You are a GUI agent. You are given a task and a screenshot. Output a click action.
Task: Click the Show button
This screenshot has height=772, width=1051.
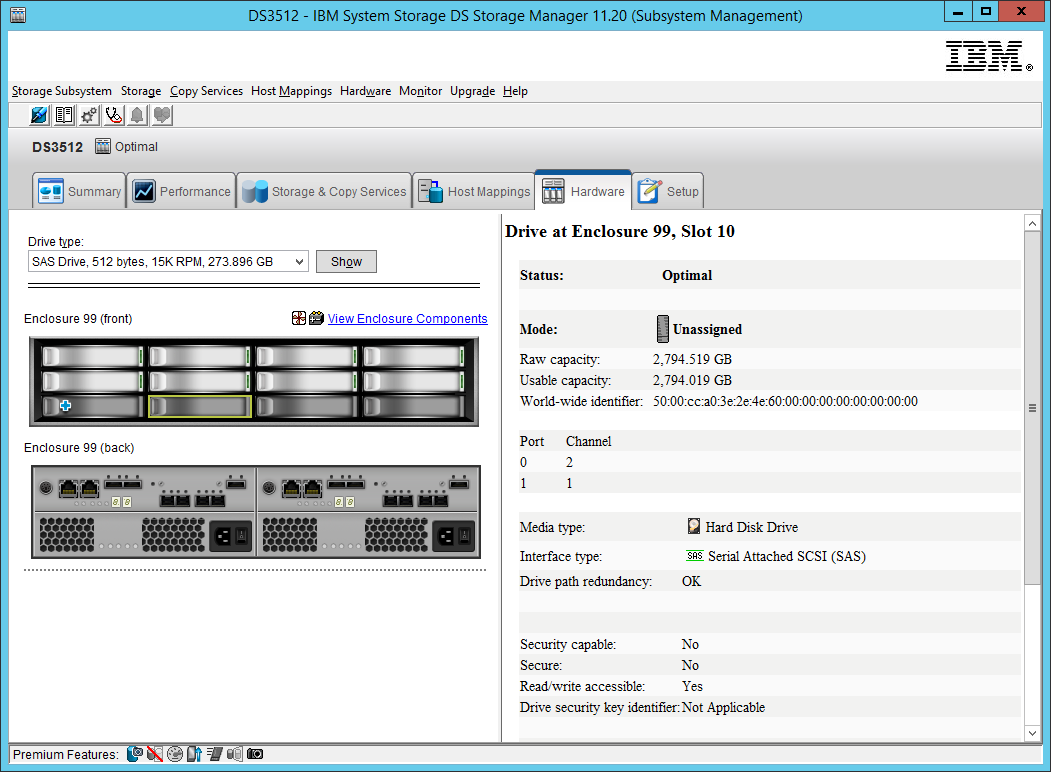pos(346,260)
